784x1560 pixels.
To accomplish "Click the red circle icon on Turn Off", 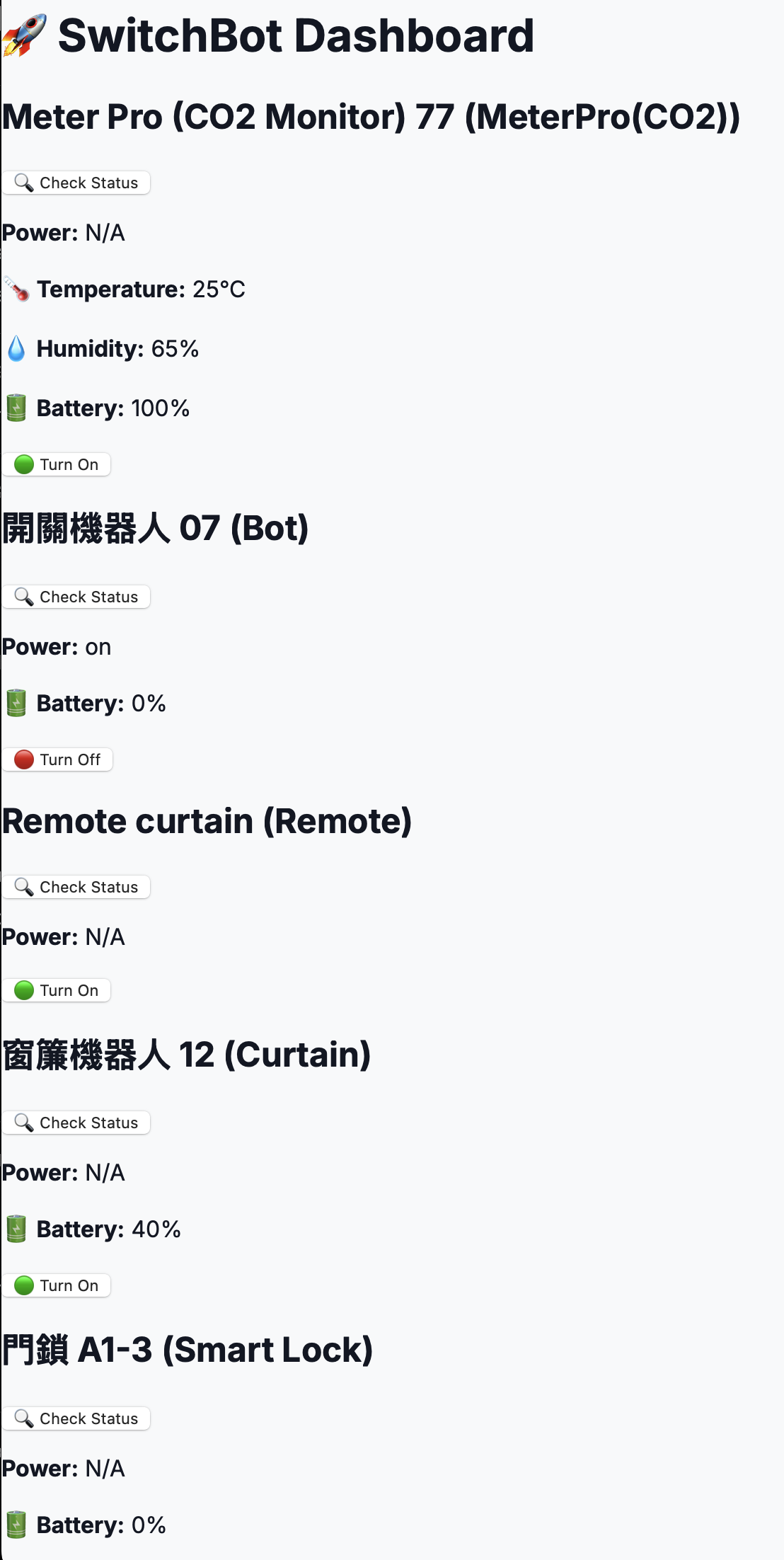I will tap(24, 759).
